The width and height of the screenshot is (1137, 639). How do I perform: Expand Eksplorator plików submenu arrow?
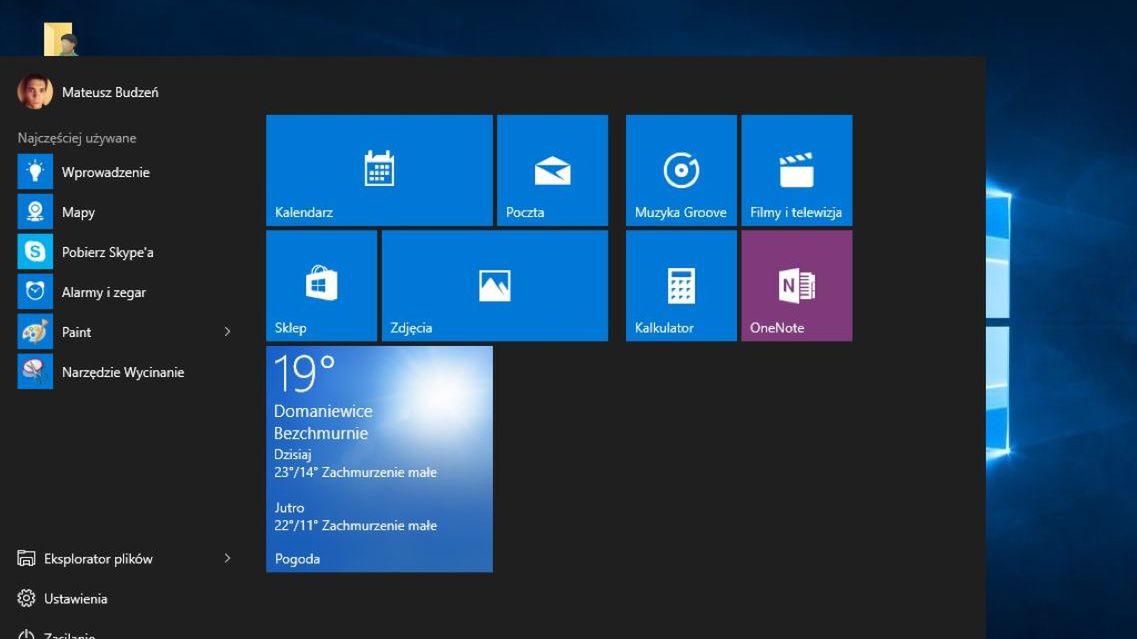tap(227, 558)
